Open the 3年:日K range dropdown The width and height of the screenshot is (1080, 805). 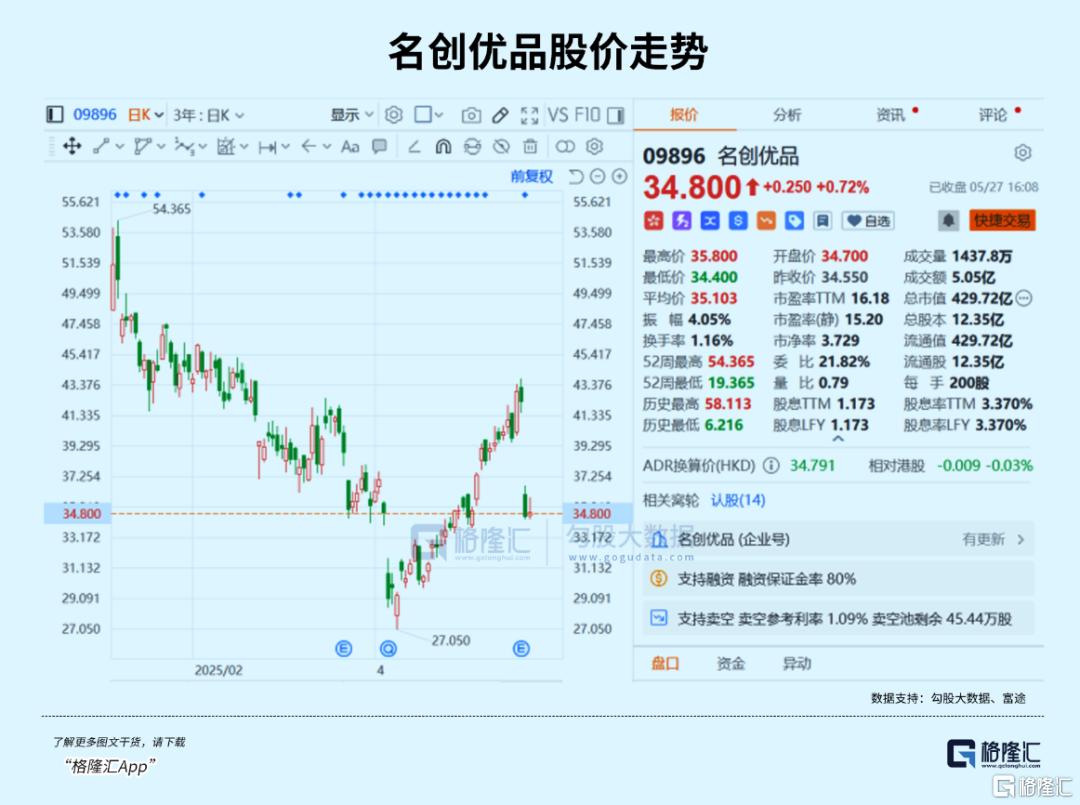208,115
